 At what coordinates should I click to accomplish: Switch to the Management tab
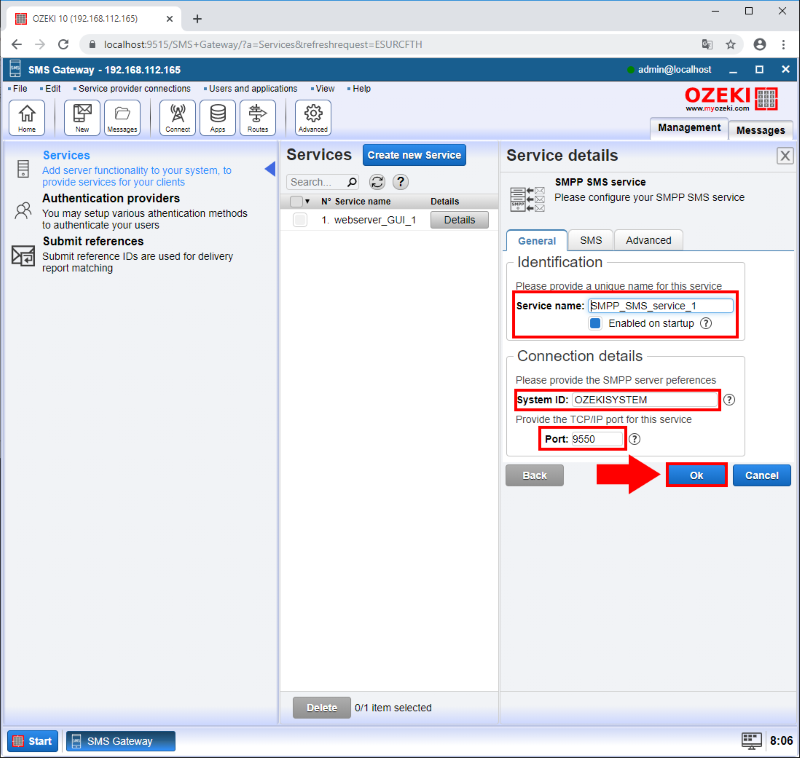(689, 128)
